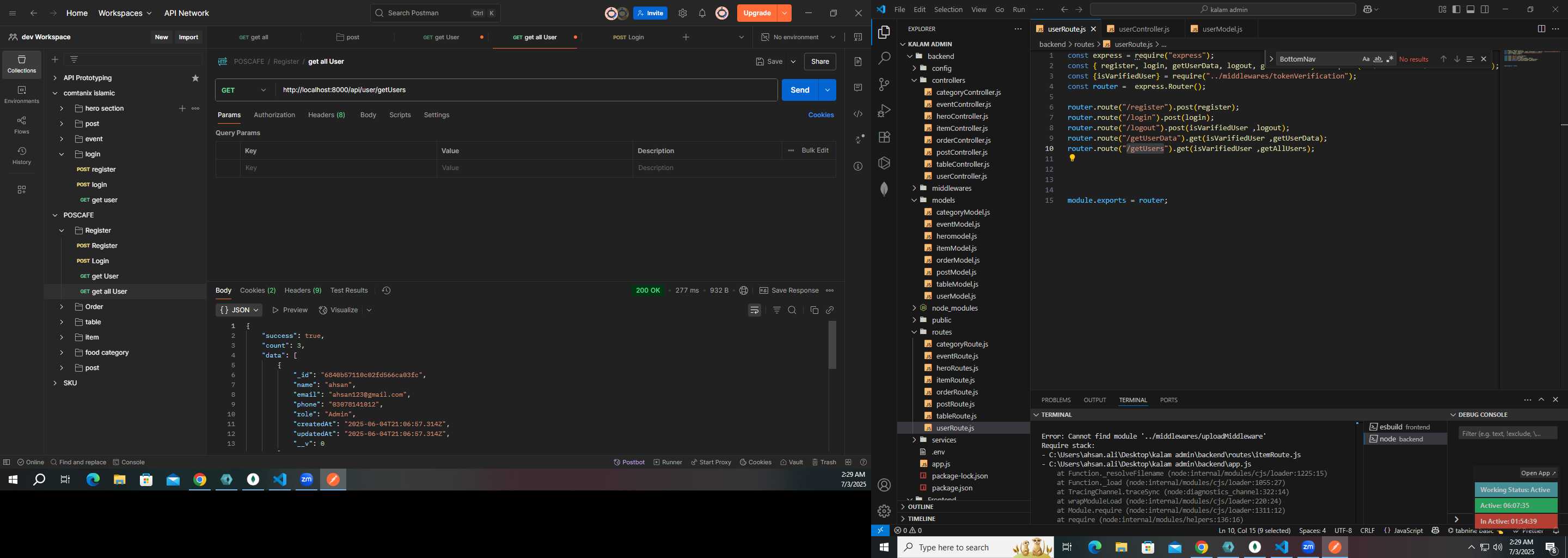Show request info icon in Postman

pos(858,166)
